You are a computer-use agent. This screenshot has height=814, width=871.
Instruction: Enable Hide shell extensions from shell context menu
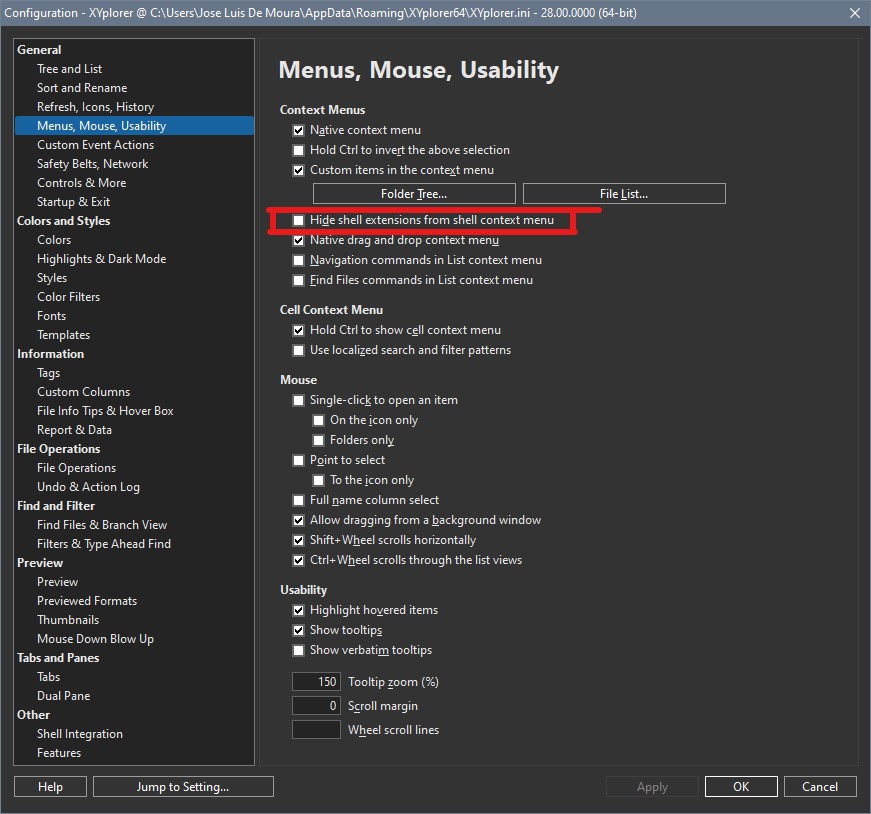(298, 220)
